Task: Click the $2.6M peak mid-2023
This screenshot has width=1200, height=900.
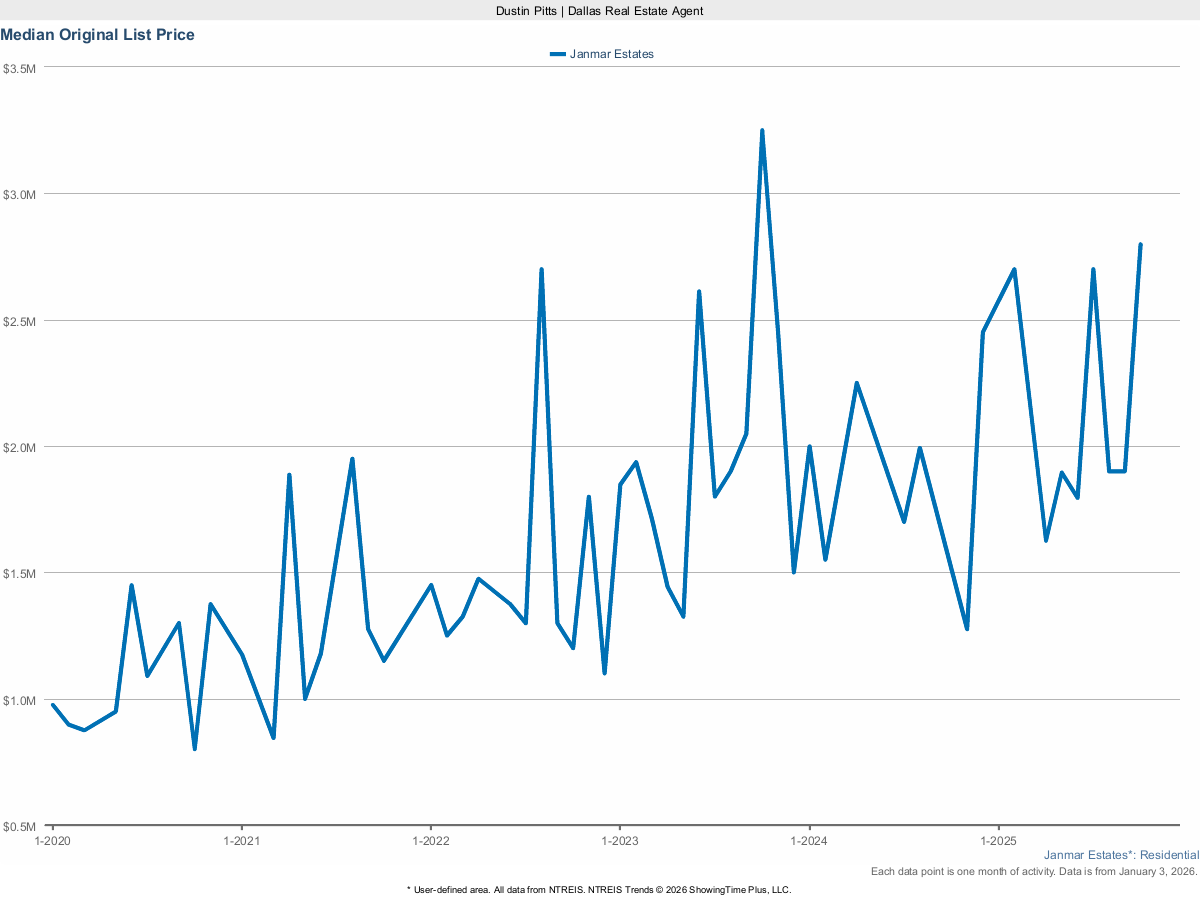Action: pyautogui.click(x=699, y=291)
